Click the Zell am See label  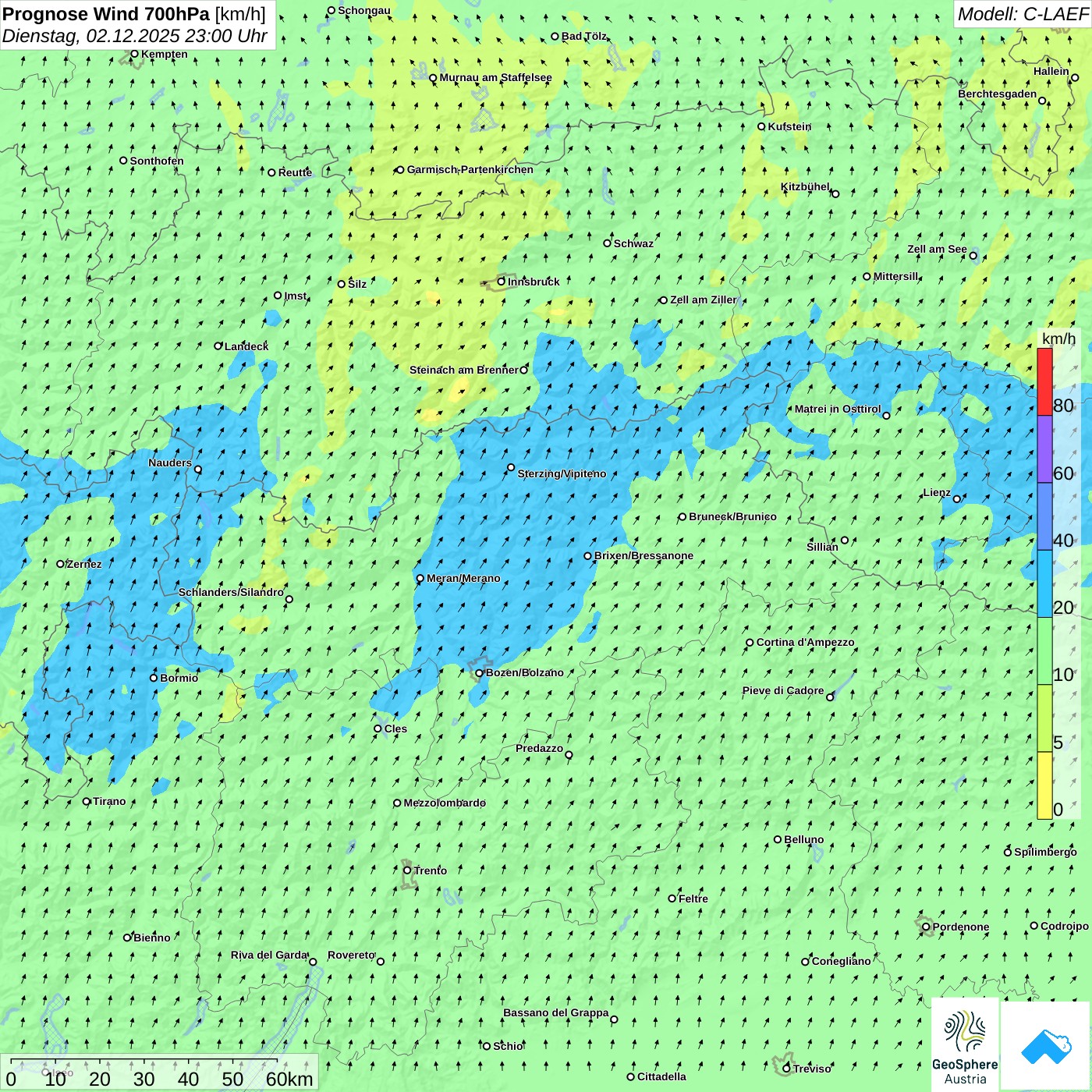coord(937,249)
